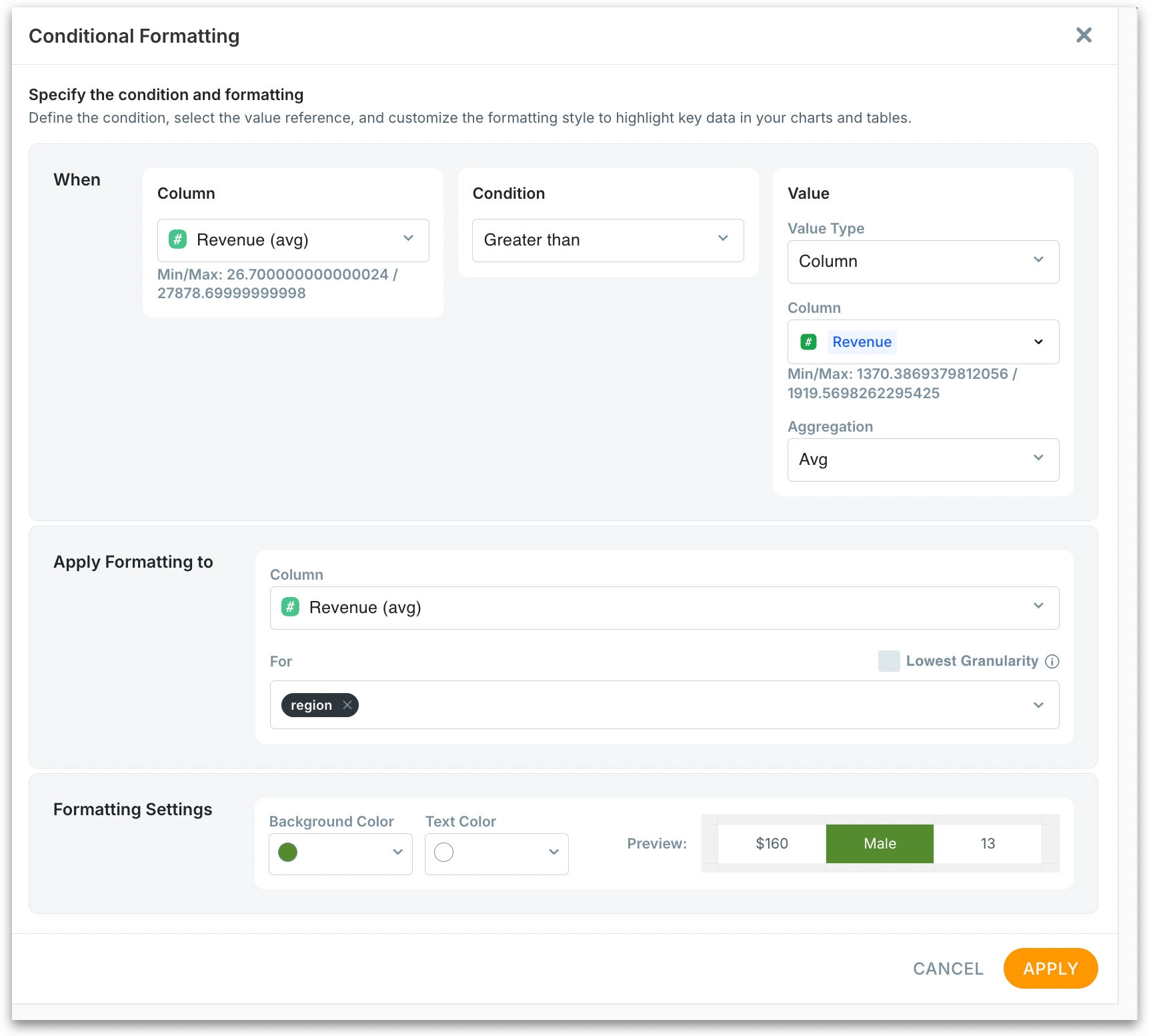Click the $160 preview cell
1149x1036 pixels.
772,844
